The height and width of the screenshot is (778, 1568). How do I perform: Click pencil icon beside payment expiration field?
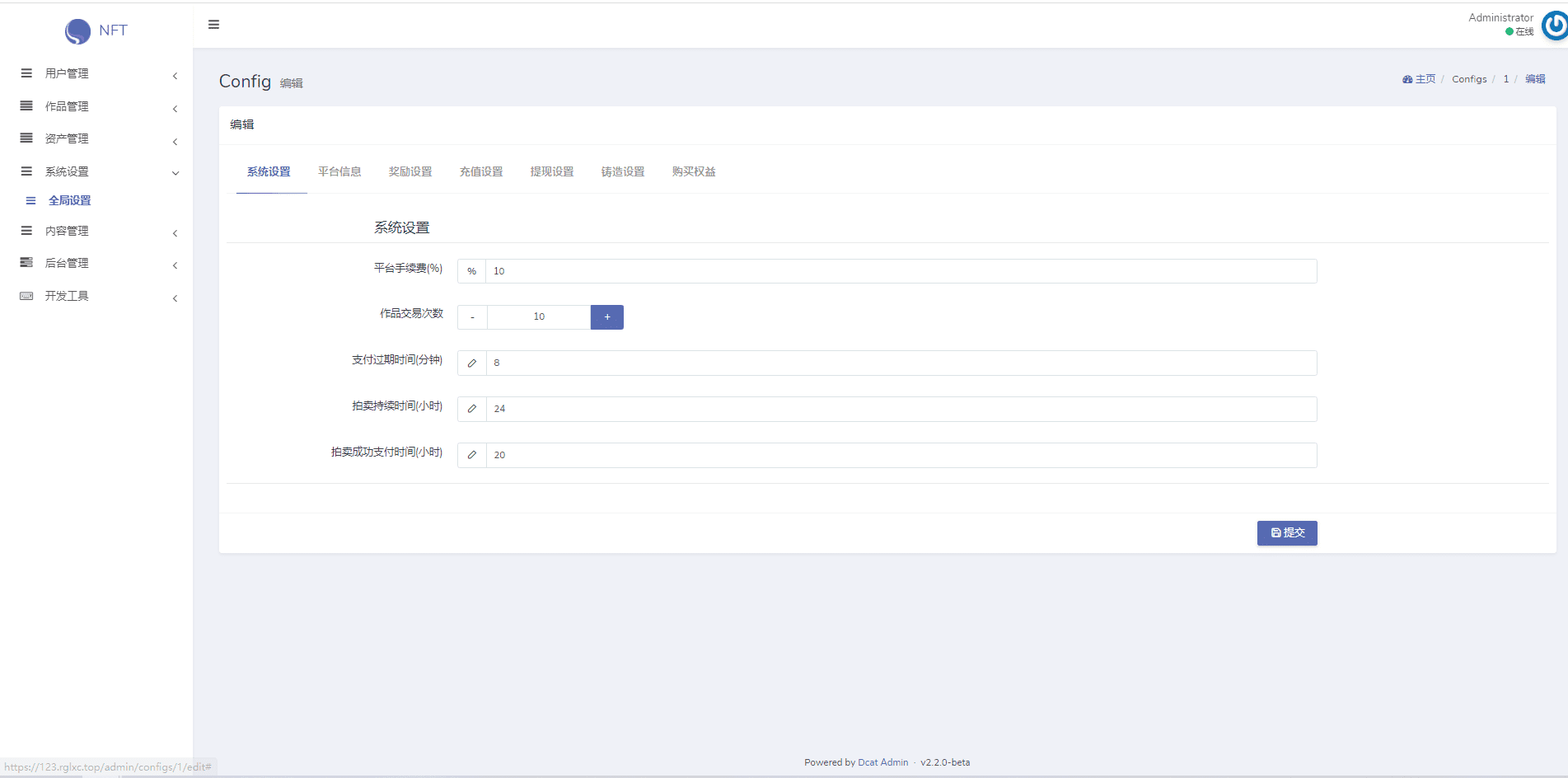click(x=471, y=363)
